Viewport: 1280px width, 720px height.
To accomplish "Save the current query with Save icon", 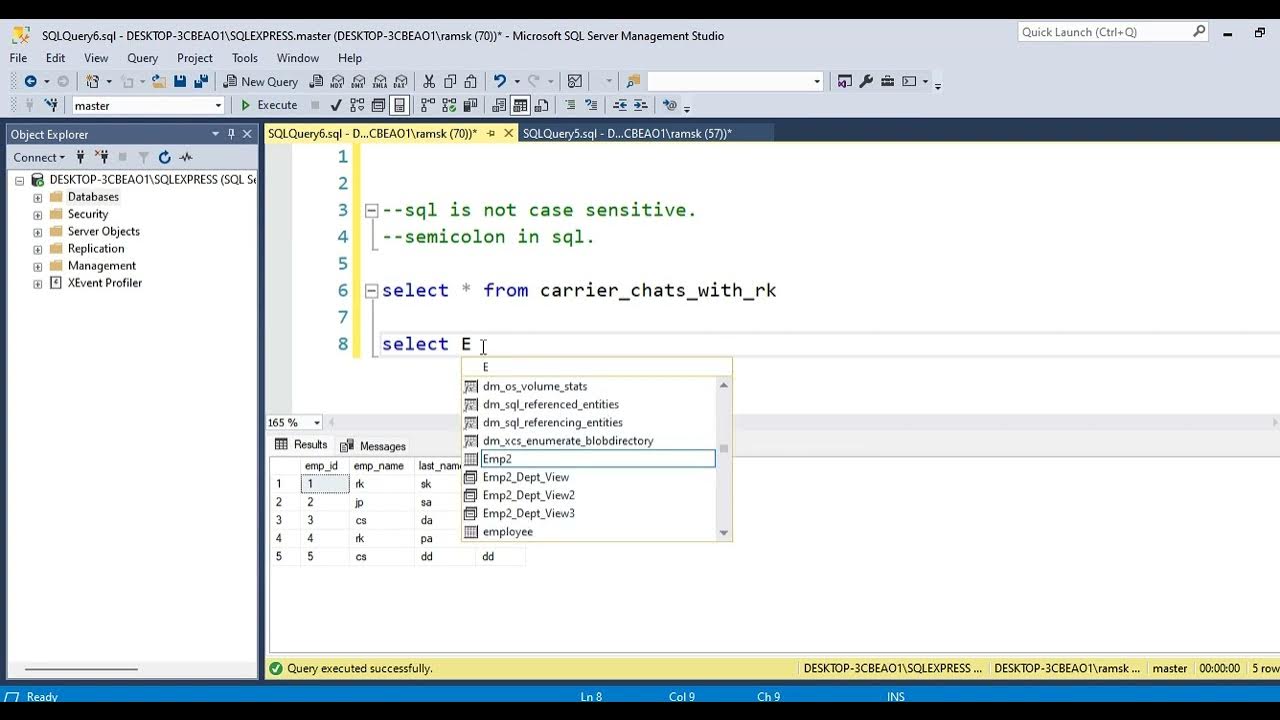I will [180, 81].
